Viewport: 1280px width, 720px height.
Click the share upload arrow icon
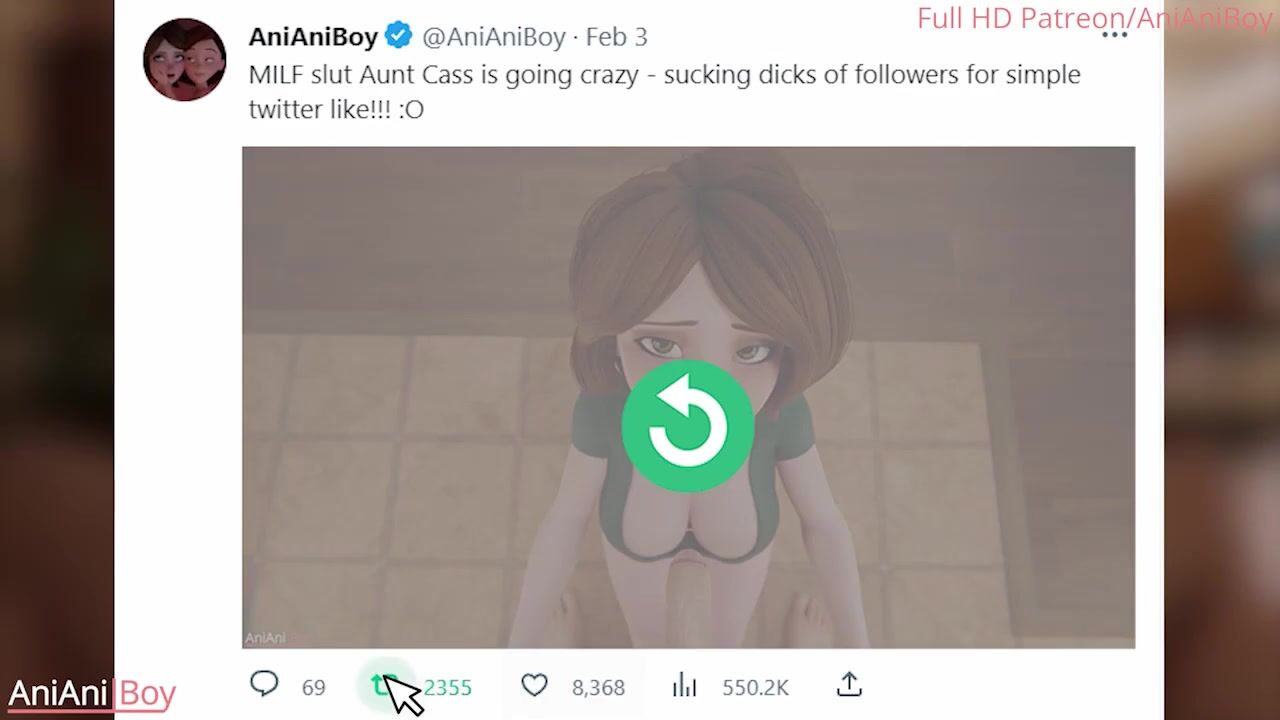click(849, 684)
